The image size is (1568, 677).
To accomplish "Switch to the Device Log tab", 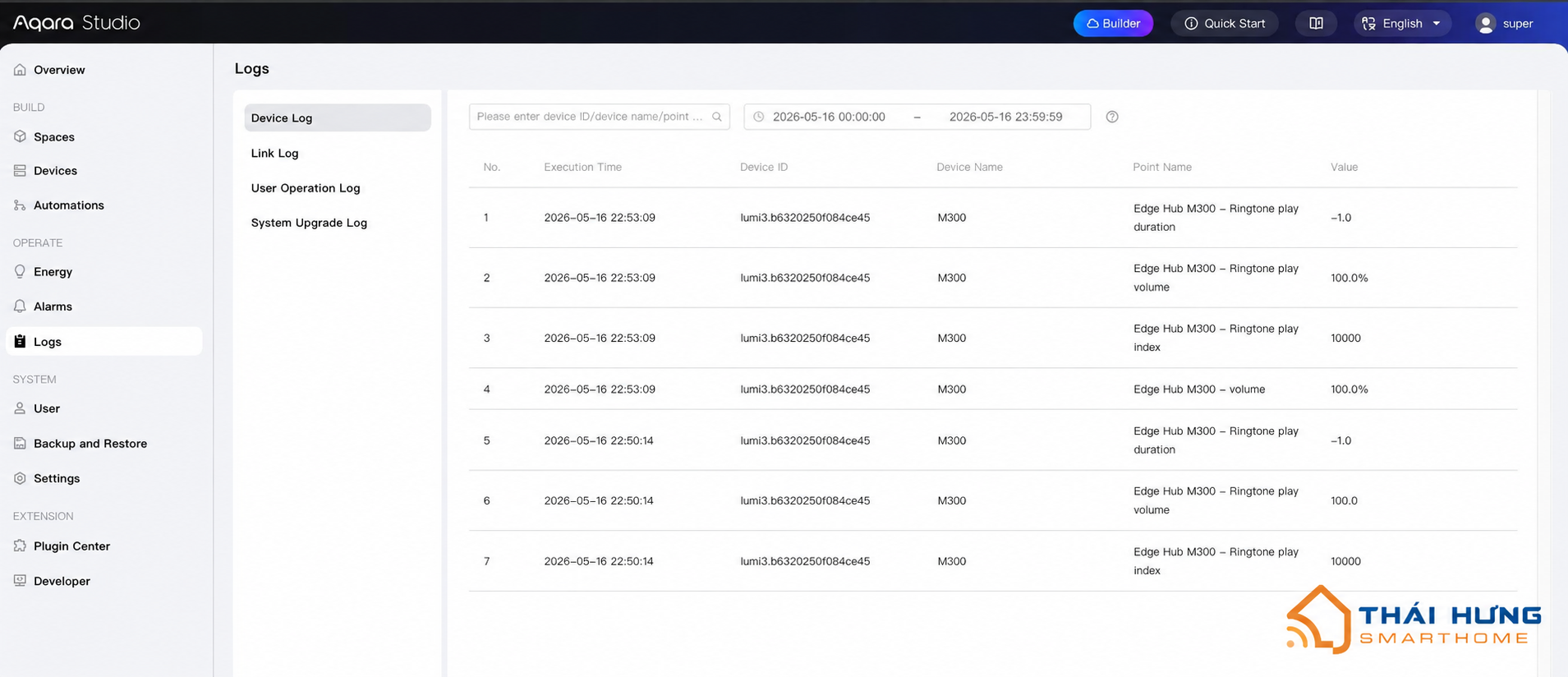I will 338,117.
